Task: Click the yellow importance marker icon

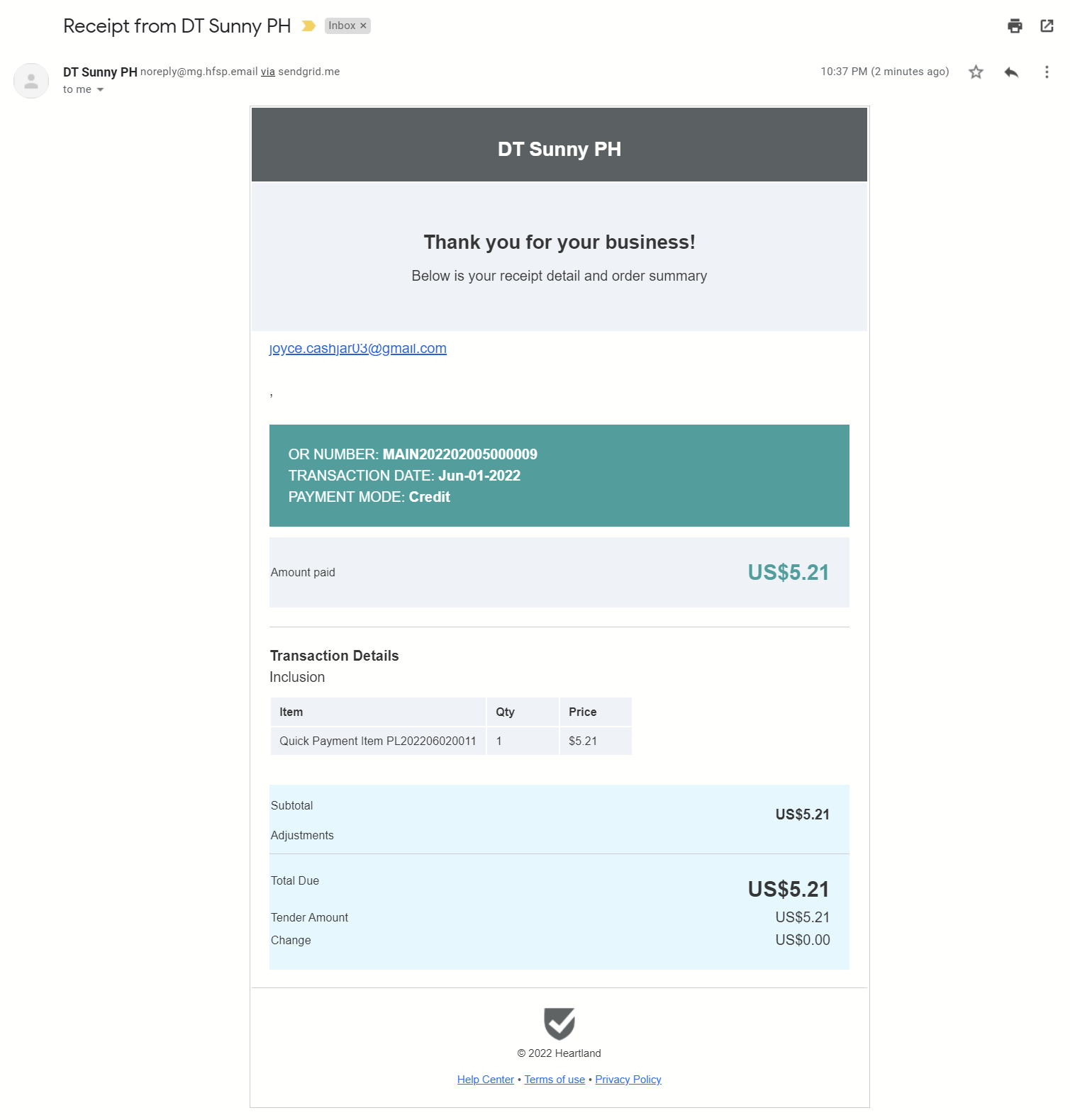Action: (308, 26)
